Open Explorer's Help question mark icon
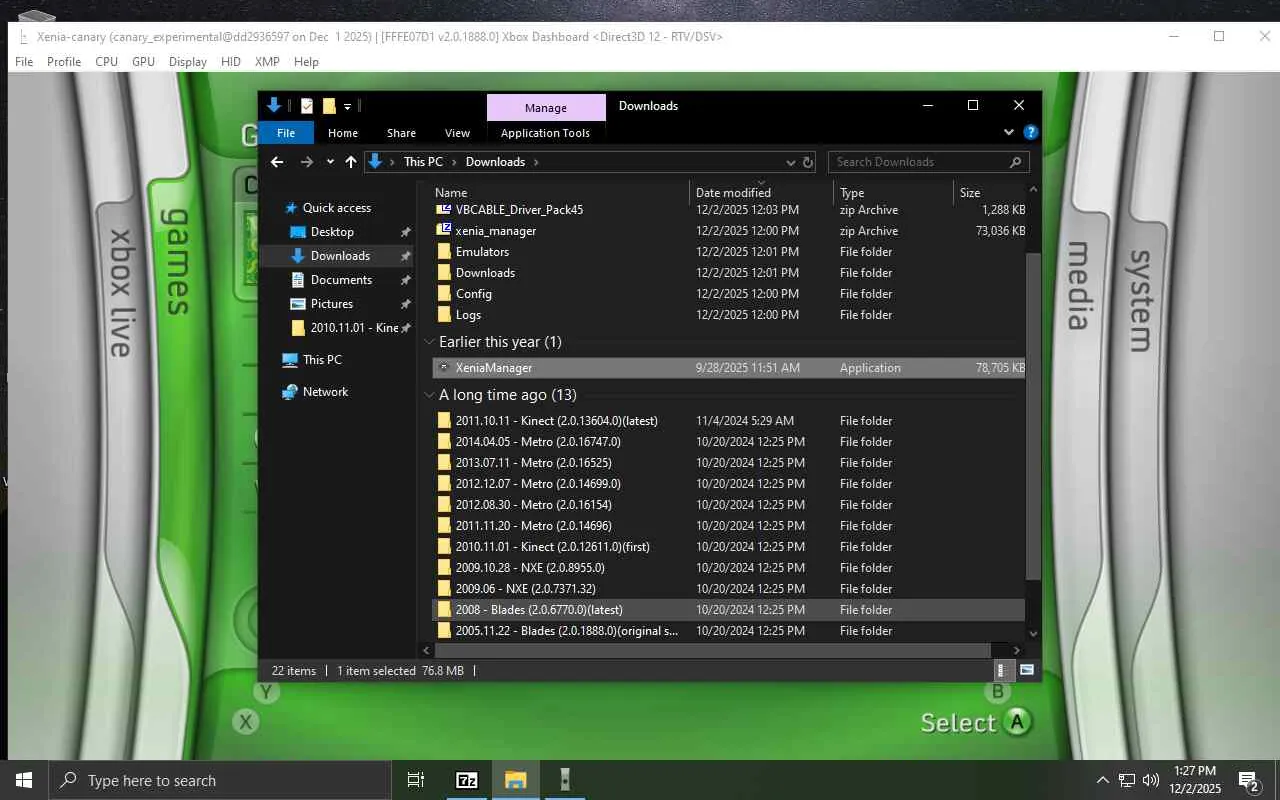Image resolution: width=1280 pixels, height=800 pixels. 1031,132
